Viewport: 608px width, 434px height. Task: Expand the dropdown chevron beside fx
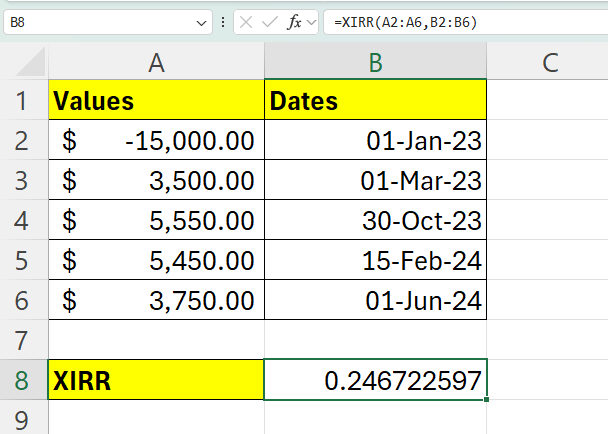[311, 22]
